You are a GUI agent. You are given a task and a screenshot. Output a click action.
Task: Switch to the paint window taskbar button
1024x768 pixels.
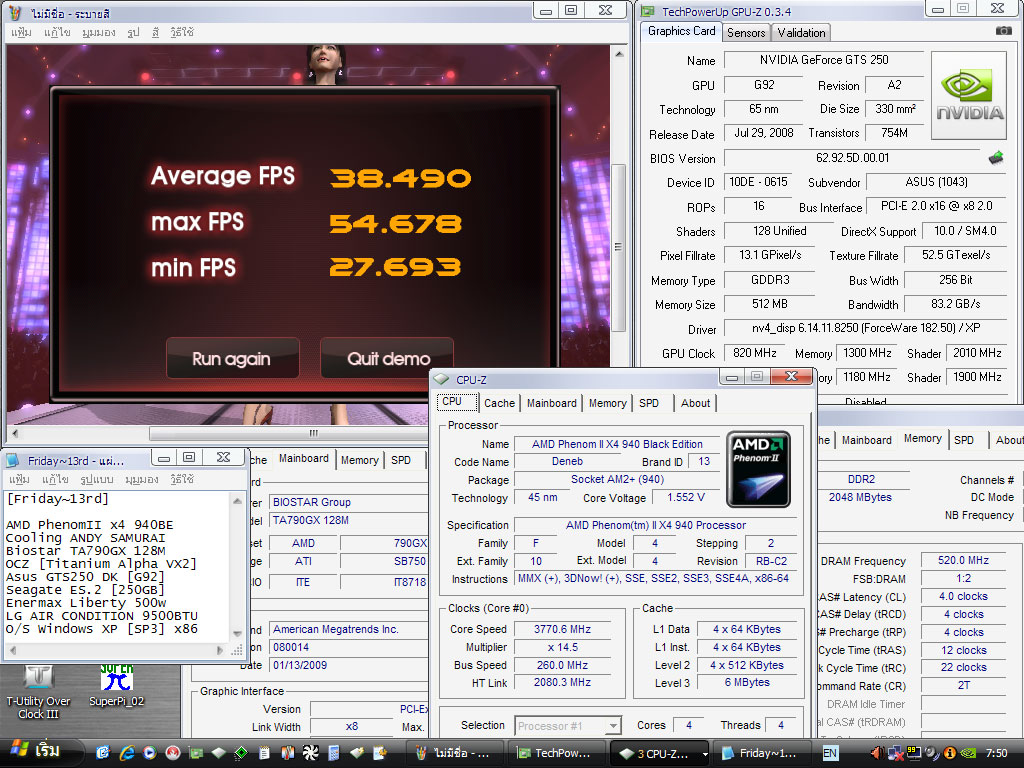tap(455, 753)
